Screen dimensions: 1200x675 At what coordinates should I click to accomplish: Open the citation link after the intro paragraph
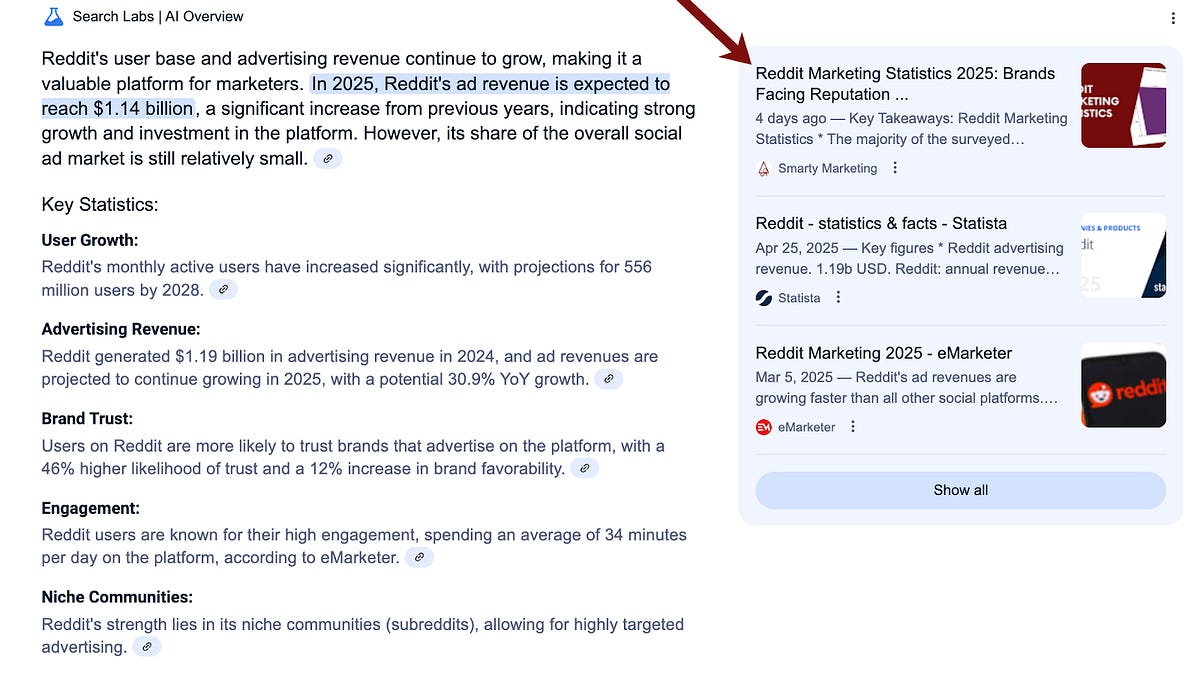pos(328,158)
